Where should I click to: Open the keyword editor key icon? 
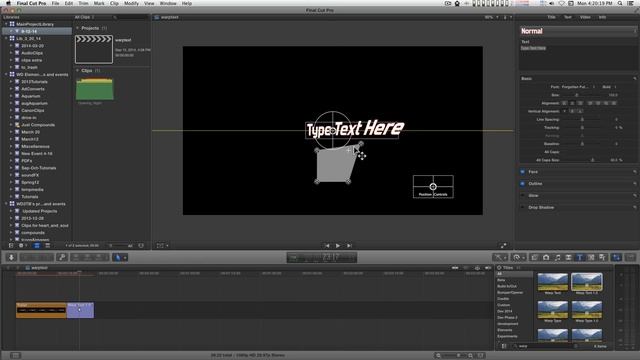[62, 257]
